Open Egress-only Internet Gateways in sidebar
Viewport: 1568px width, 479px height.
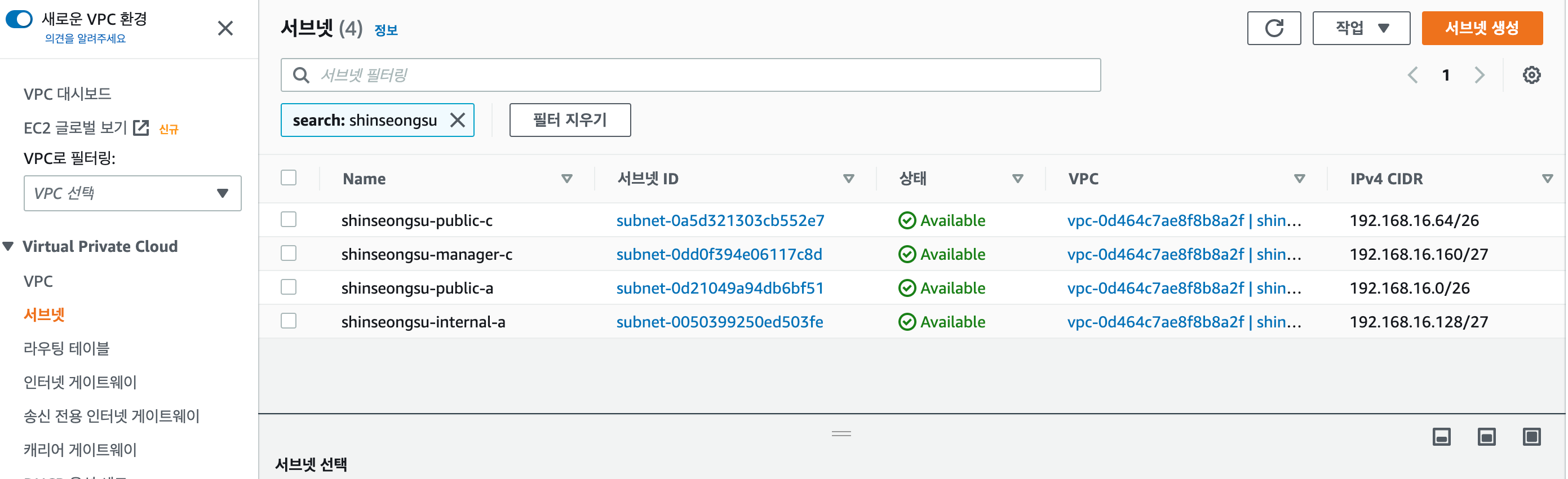112,416
